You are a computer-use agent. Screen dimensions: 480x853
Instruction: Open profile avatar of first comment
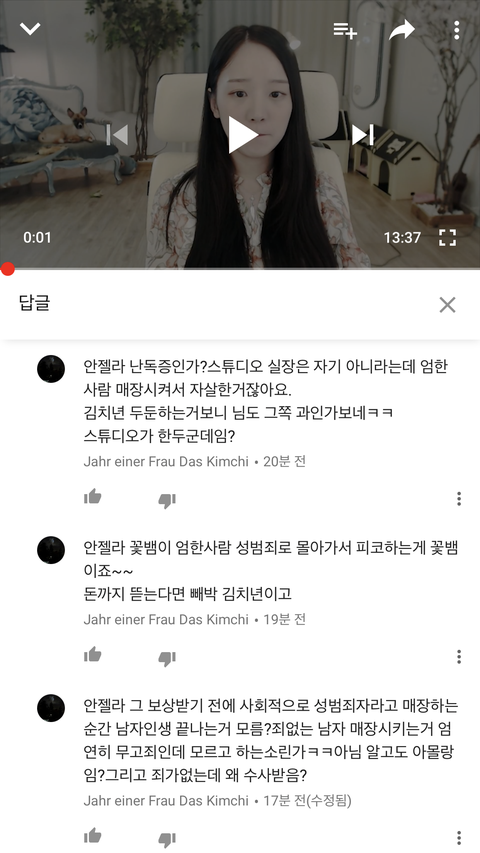click(51, 369)
